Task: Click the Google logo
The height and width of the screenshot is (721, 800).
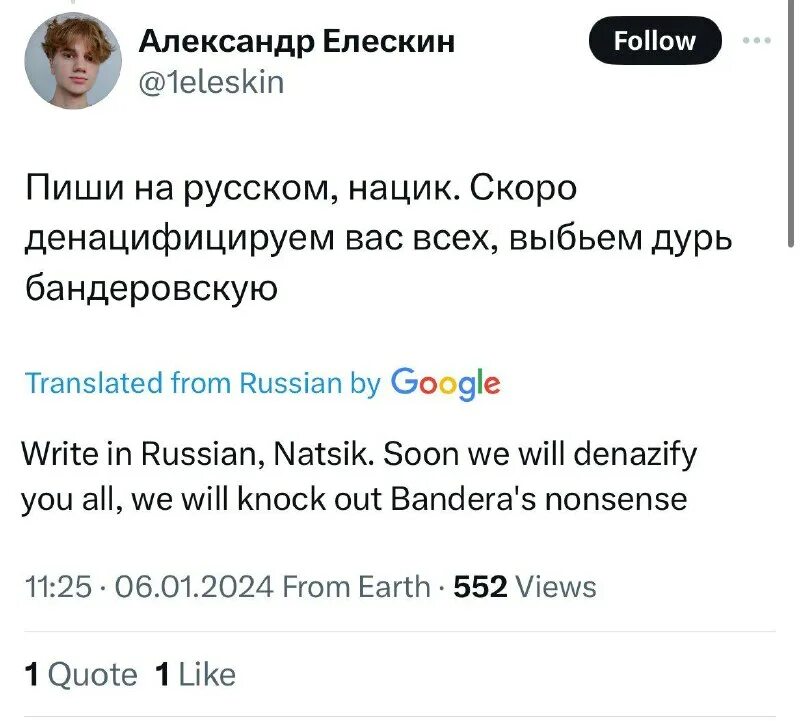Action: tap(445, 382)
